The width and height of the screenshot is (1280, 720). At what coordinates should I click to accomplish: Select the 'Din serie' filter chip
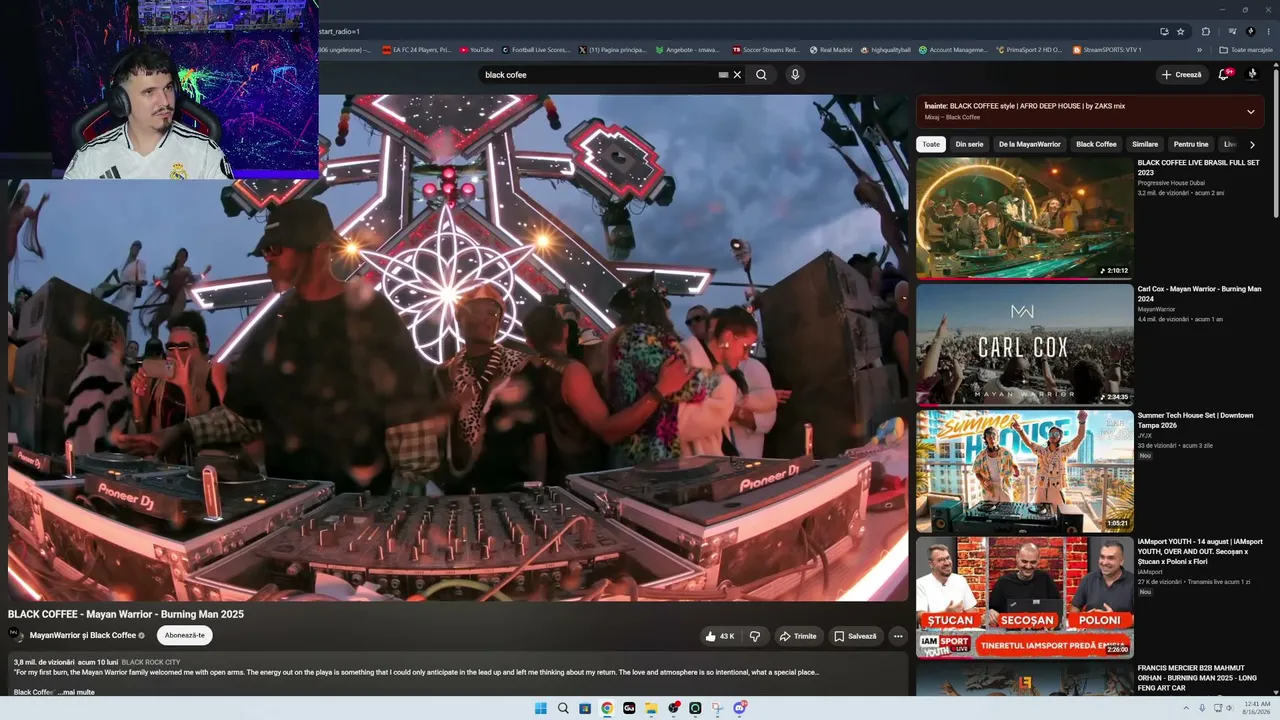tap(969, 144)
